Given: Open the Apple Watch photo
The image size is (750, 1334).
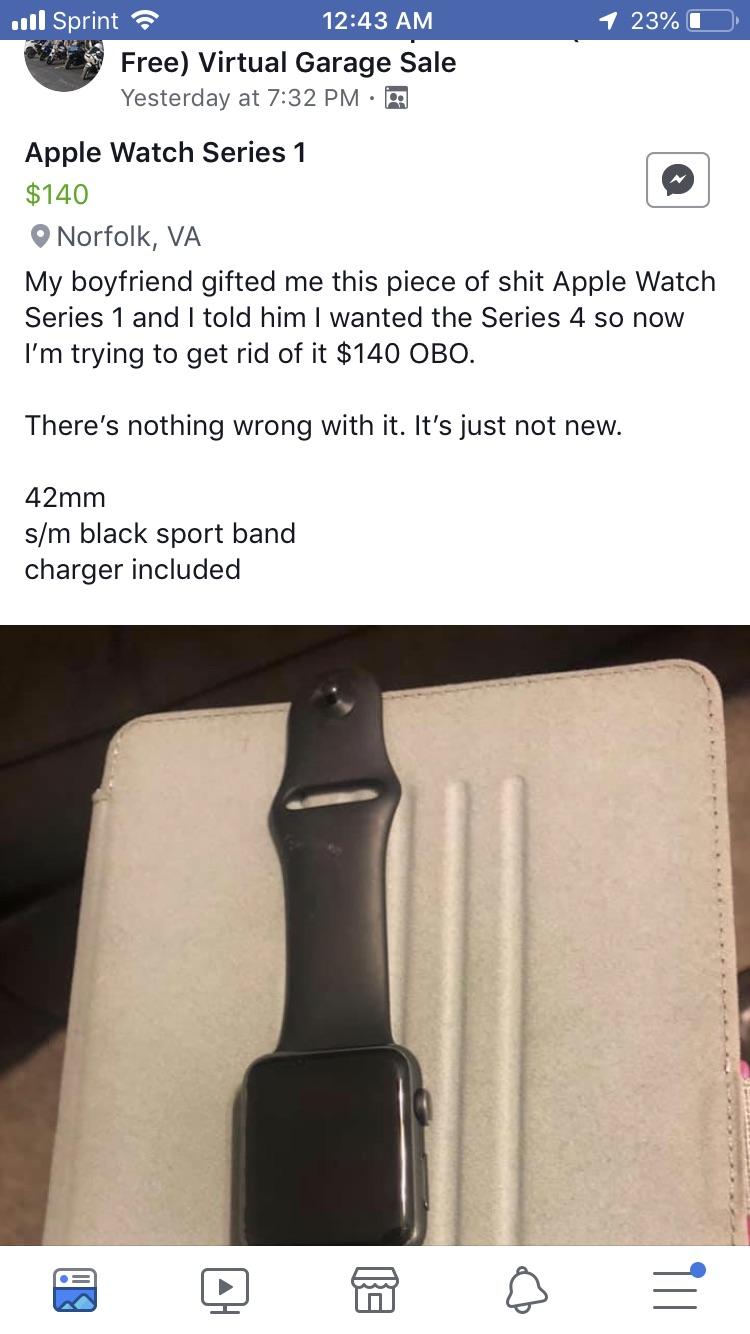Looking at the screenshot, I should coord(375,935).
